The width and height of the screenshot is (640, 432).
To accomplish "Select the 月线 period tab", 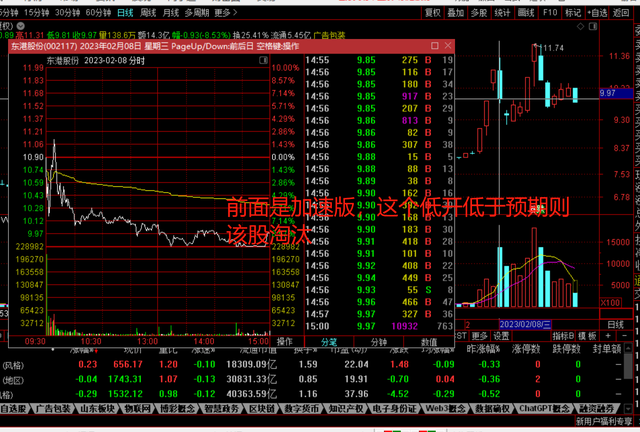I will (x=171, y=13).
